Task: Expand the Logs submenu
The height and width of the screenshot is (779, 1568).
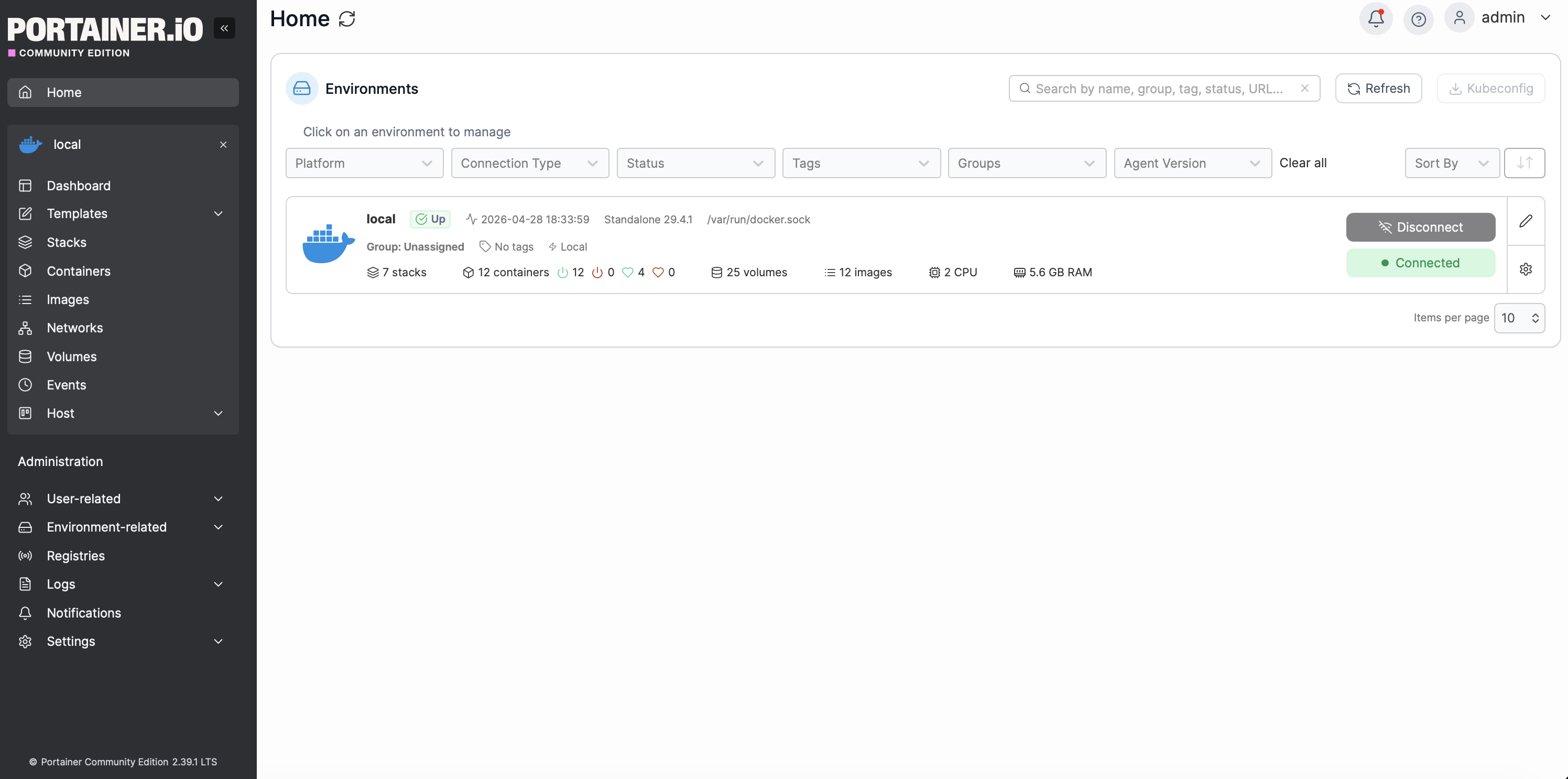Action: pos(218,584)
